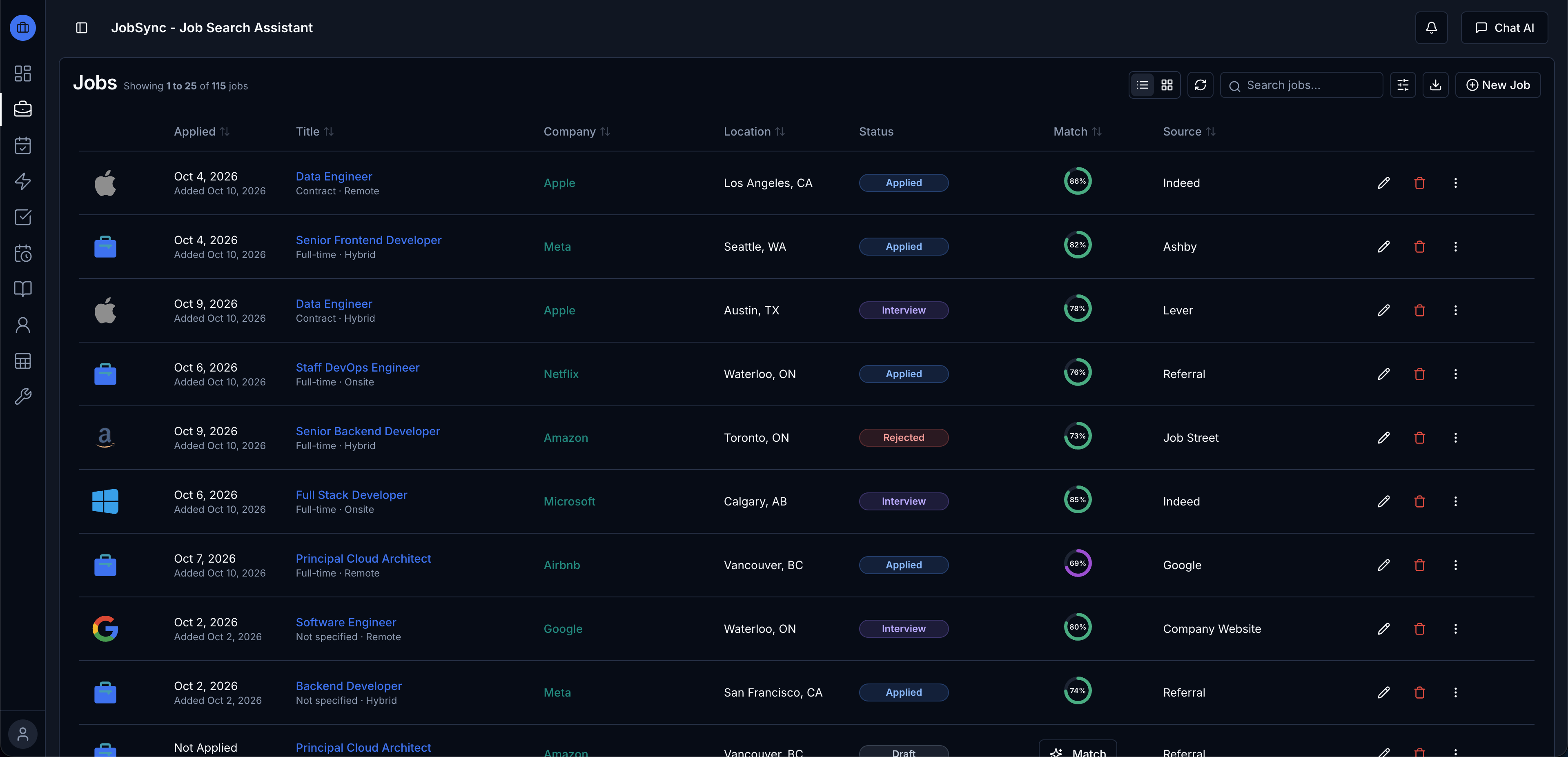Refresh the jobs list

click(1200, 85)
